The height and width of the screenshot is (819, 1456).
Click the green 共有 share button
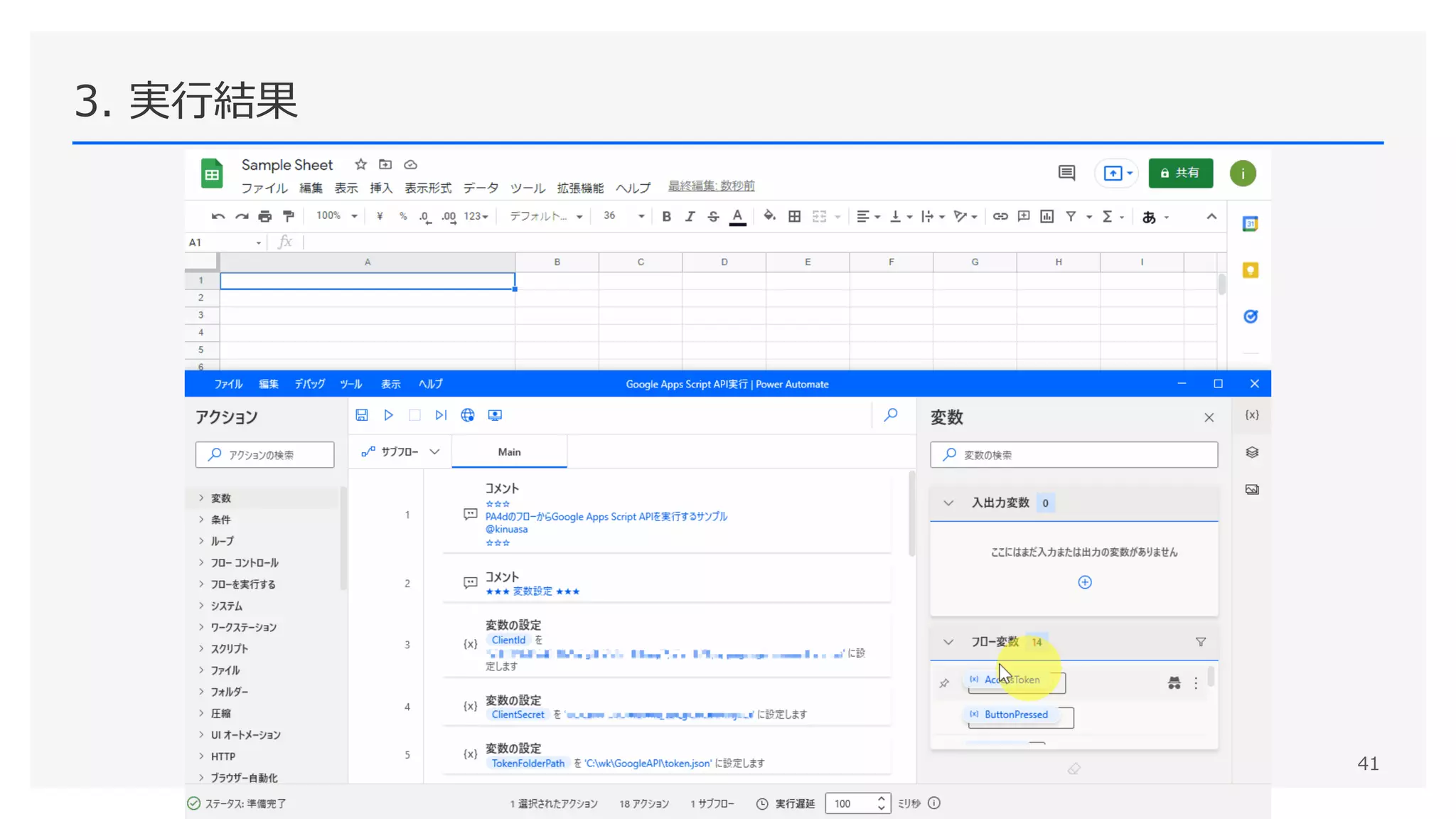1180,173
